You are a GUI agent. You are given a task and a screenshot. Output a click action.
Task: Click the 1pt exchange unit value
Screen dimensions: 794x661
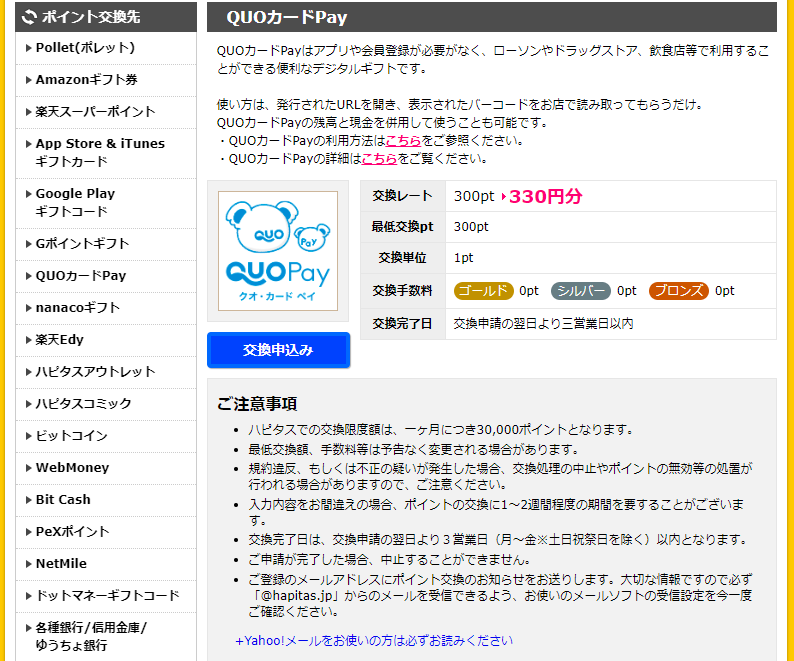[x=463, y=258]
